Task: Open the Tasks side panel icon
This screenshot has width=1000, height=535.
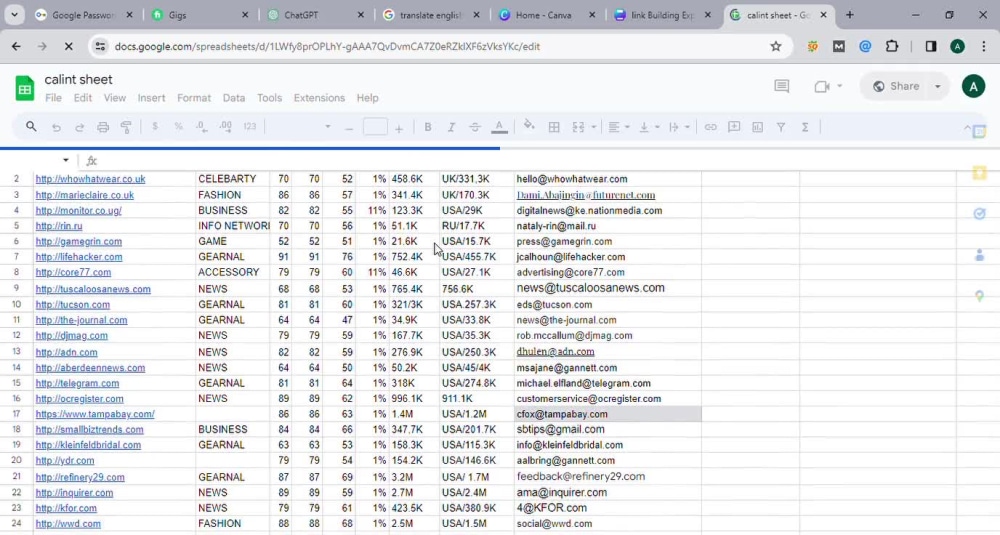Action: (980, 214)
